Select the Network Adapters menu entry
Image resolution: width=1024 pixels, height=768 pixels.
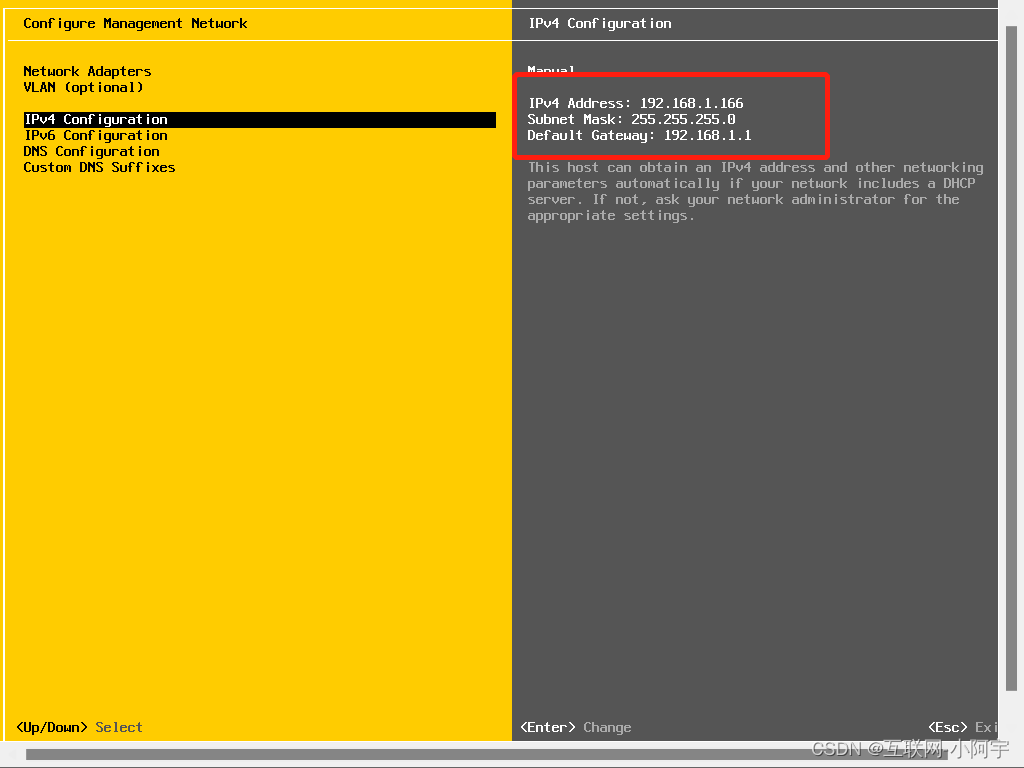[x=88, y=71]
